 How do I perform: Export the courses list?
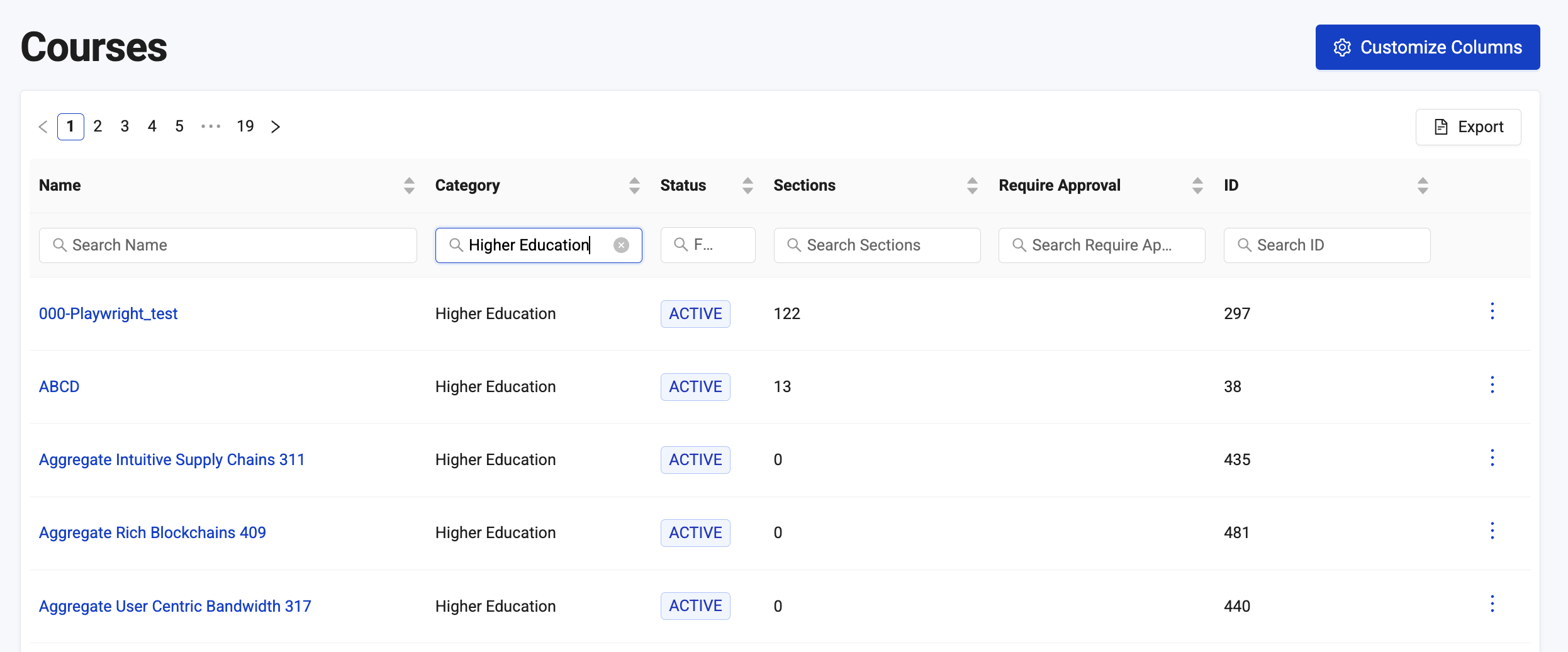1468,127
